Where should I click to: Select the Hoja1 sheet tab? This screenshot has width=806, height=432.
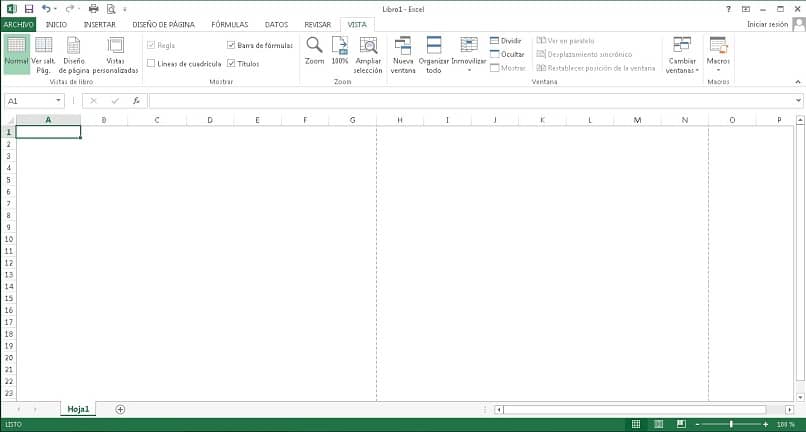click(x=78, y=409)
